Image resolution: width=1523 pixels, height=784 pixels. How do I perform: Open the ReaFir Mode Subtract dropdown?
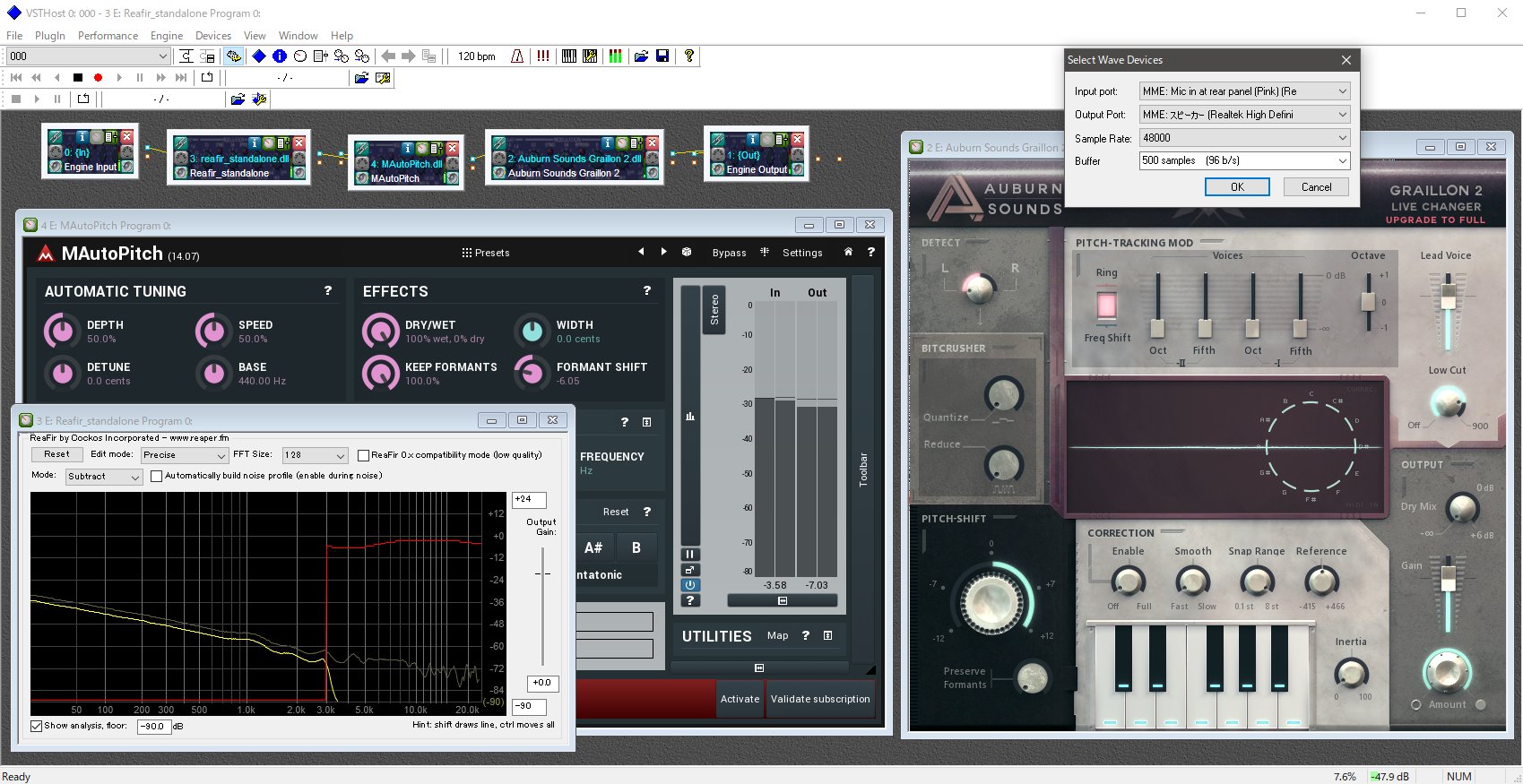coord(104,477)
